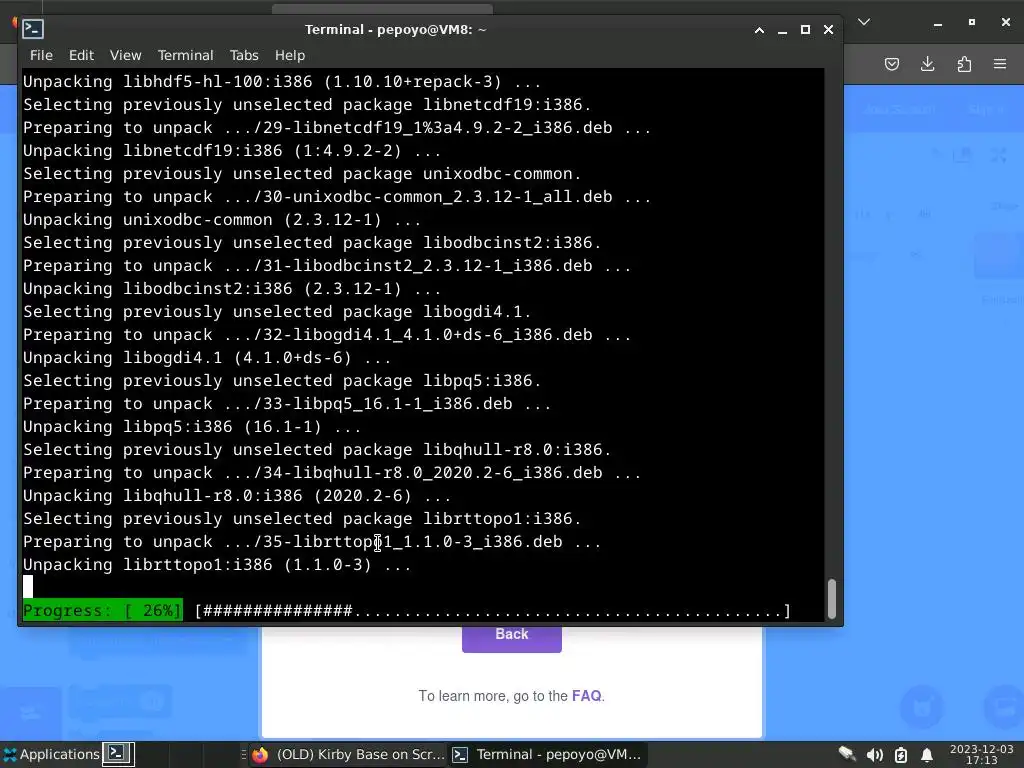Maximize the Terminal window
The width and height of the screenshot is (1024, 768).
(x=805, y=30)
